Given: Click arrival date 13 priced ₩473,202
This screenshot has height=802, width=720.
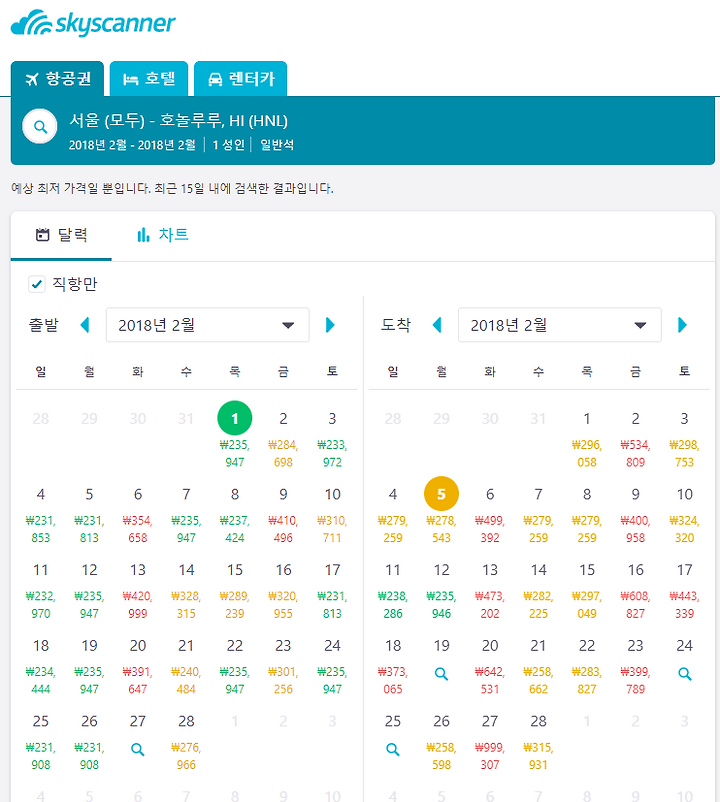Looking at the screenshot, I should coord(490,591).
